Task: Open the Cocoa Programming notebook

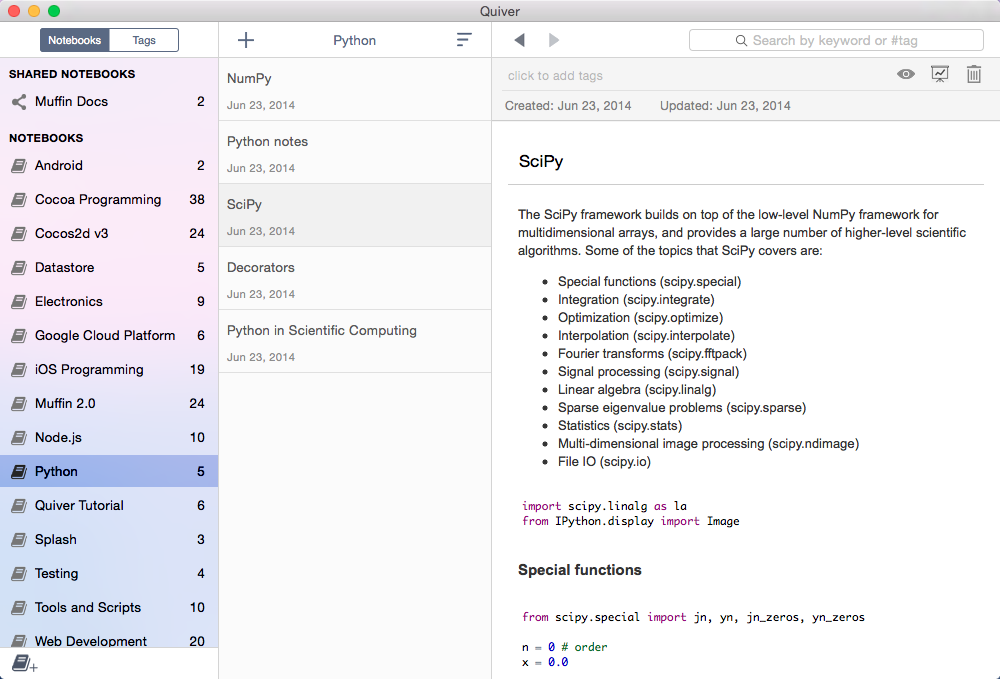Action: click(98, 200)
